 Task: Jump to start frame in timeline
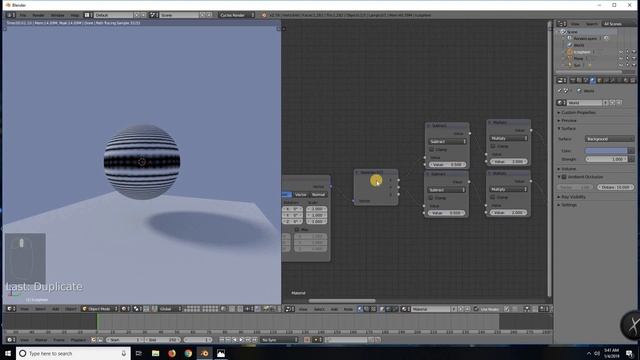point(222,340)
